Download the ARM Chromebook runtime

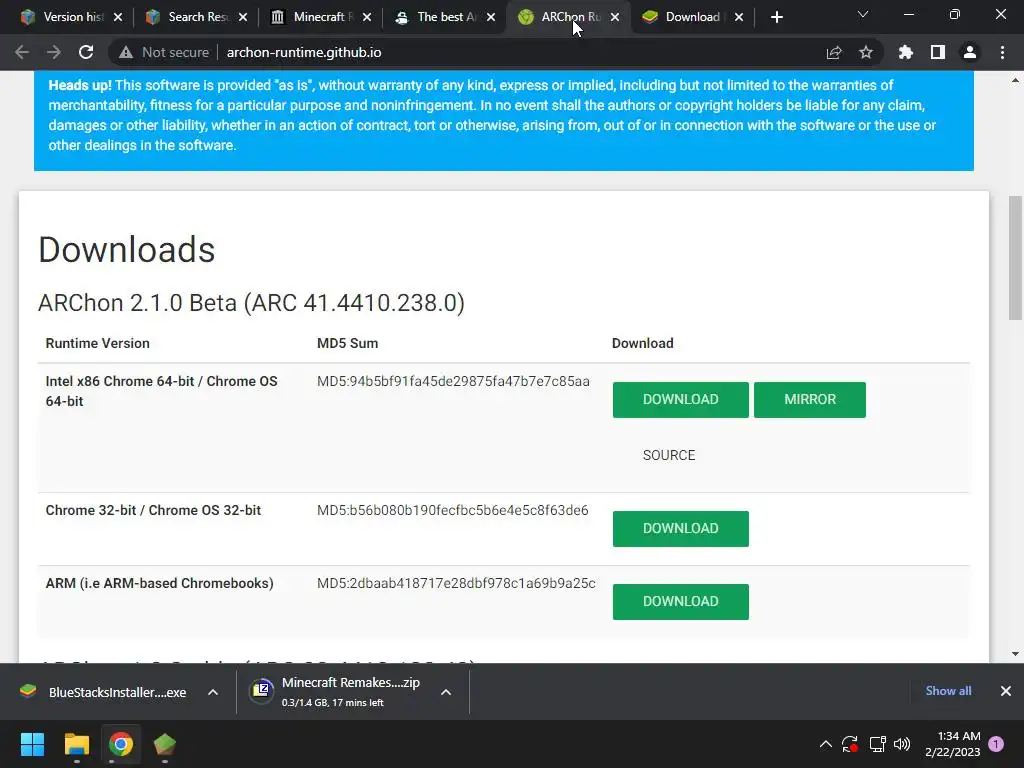point(680,601)
